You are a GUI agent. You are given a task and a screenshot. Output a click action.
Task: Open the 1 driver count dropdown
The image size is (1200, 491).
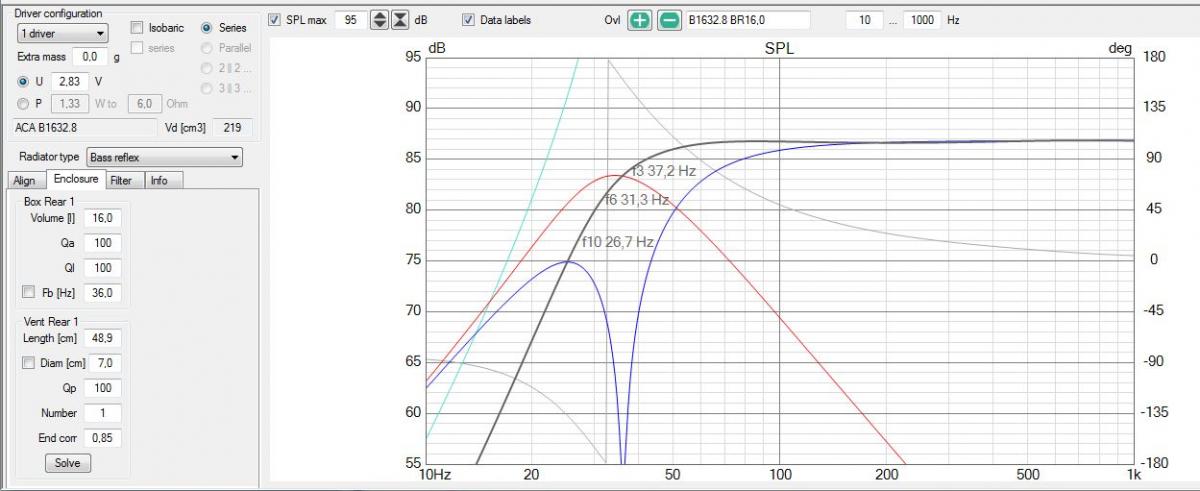pos(62,34)
